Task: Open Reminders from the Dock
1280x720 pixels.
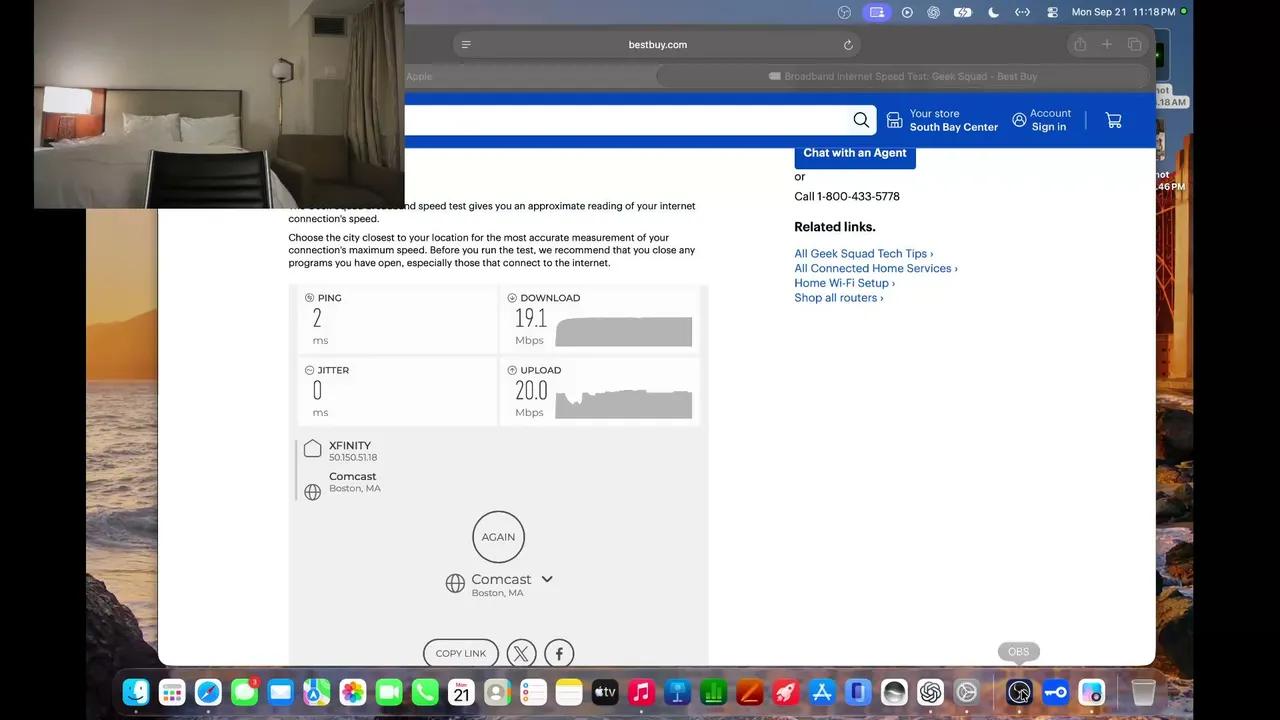Action: [x=533, y=692]
